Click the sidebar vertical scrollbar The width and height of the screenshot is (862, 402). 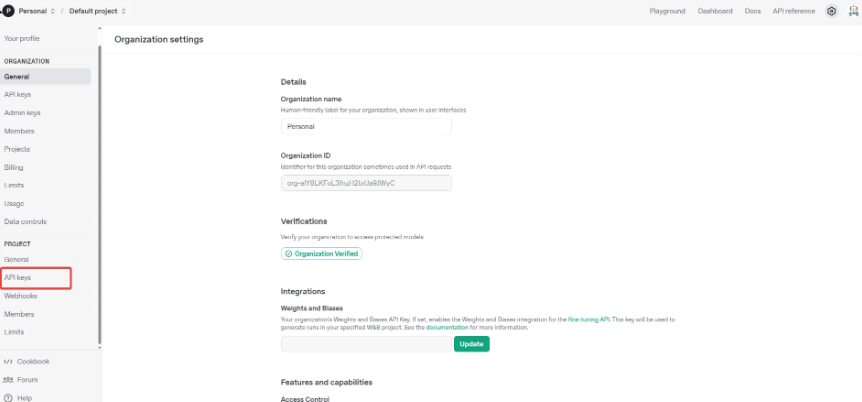[x=100, y=195]
